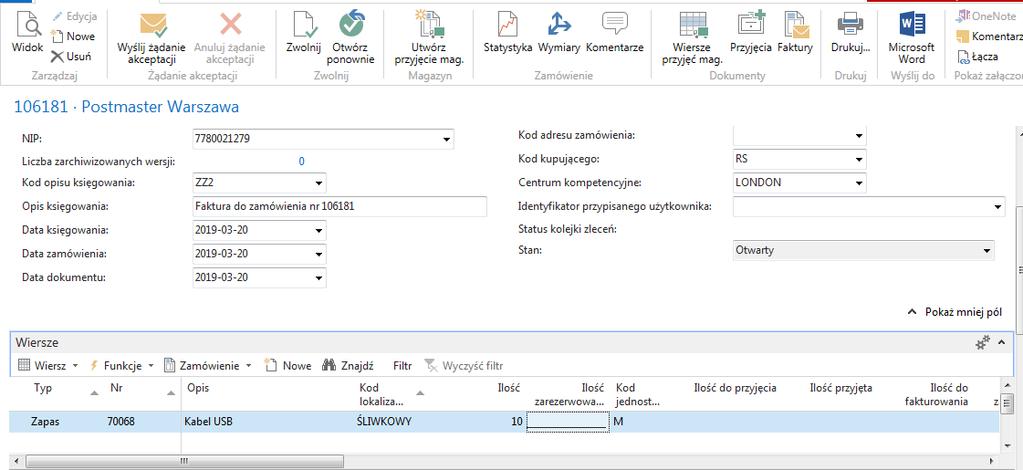Click Nowe in the Wiersze toolbar

(x=288, y=366)
